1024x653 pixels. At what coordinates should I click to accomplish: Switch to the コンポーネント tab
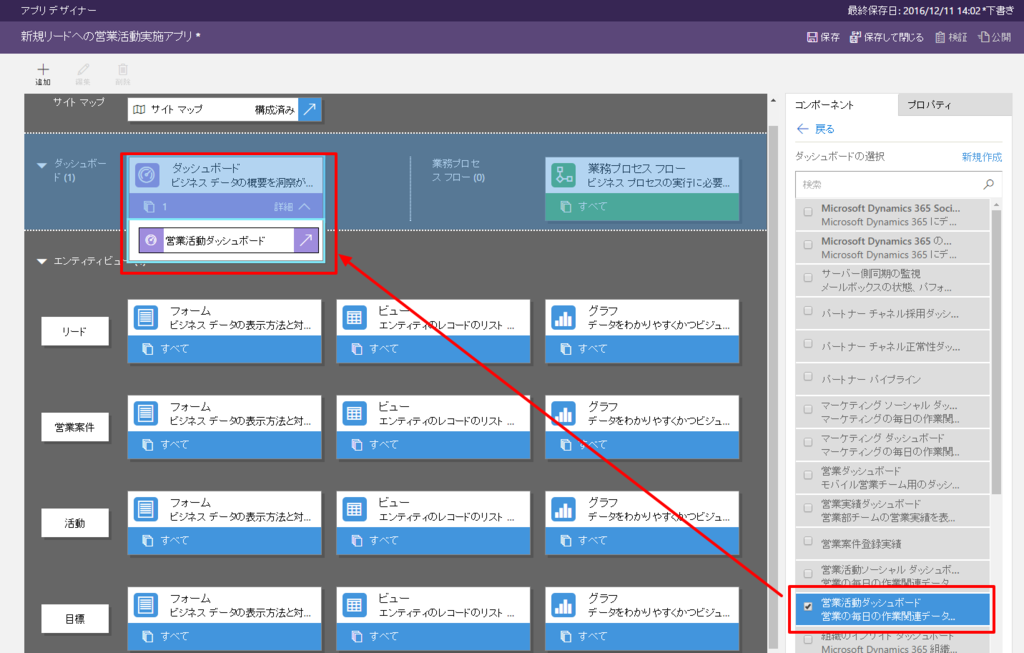click(x=841, y=104)
